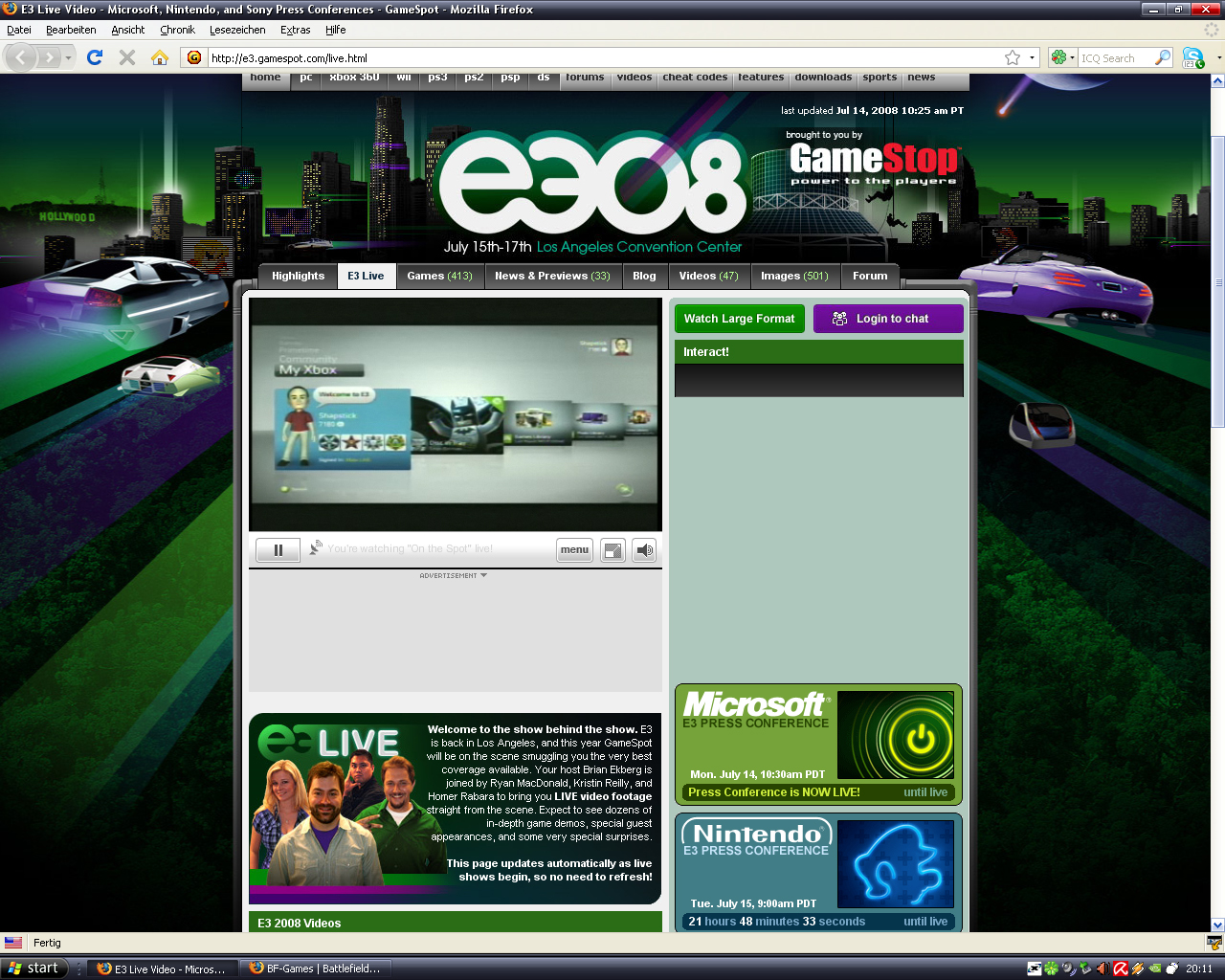Click the forums nav link

pyautogui.click(x=585, y=78)
